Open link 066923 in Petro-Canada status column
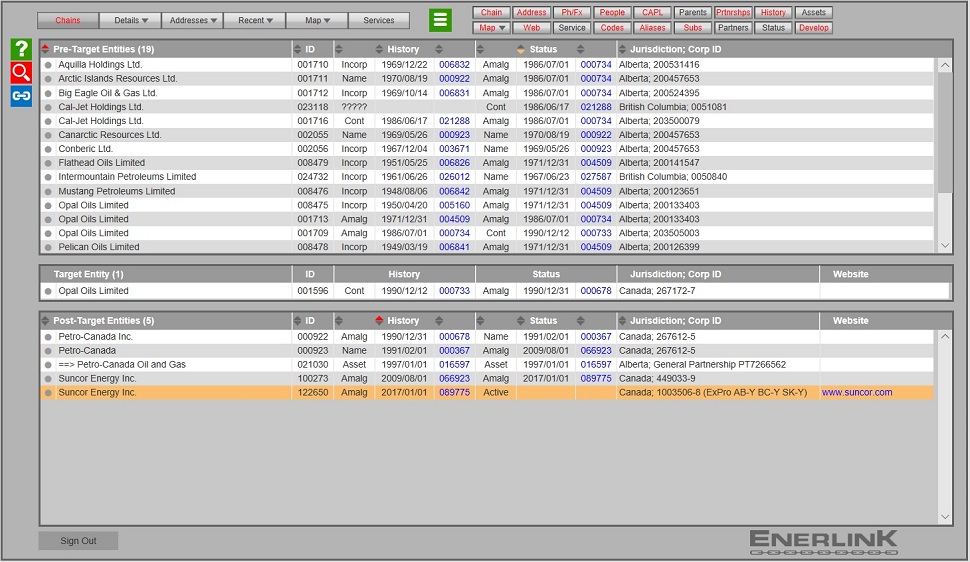The image size is (970, 562). point(596,350)
